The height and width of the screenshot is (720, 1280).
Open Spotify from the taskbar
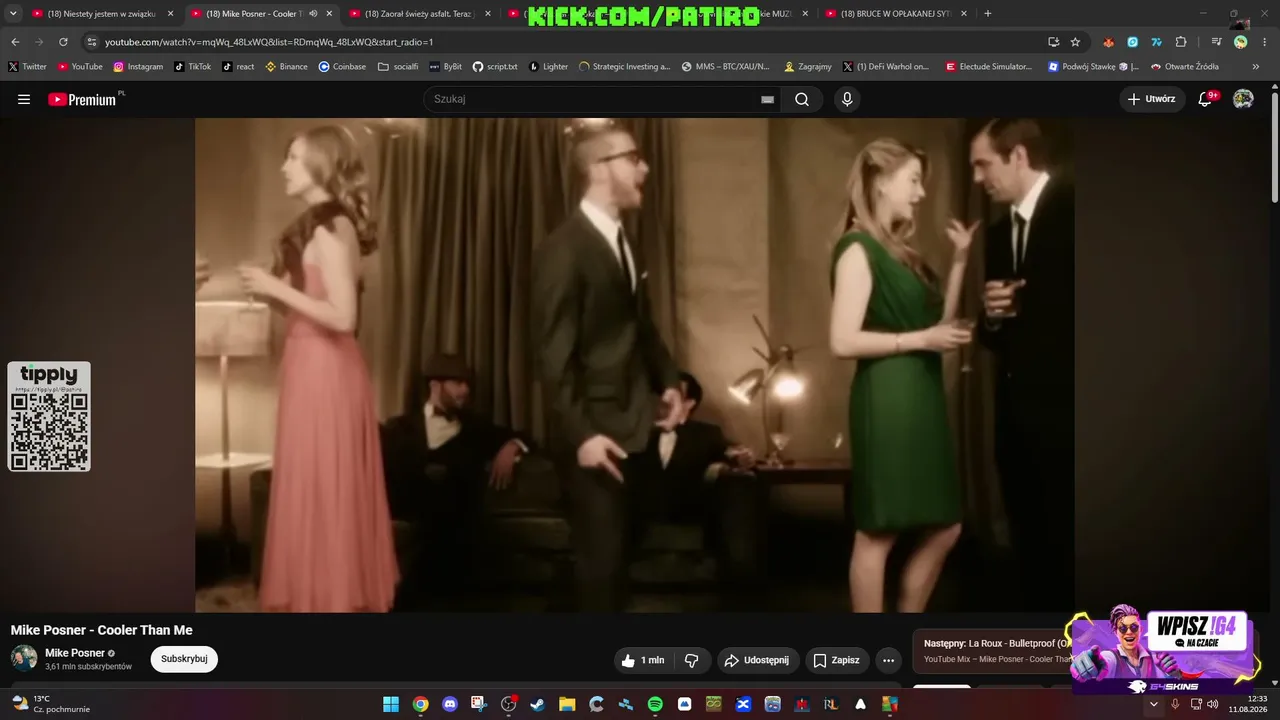[655, 704]
